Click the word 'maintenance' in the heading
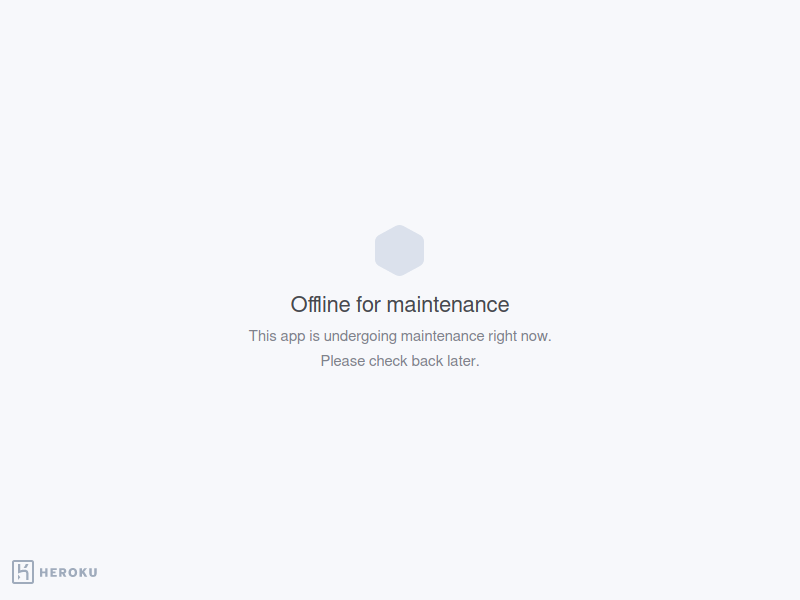The width and height of the screenshot is (800, 600). click(x=448, y=305)
